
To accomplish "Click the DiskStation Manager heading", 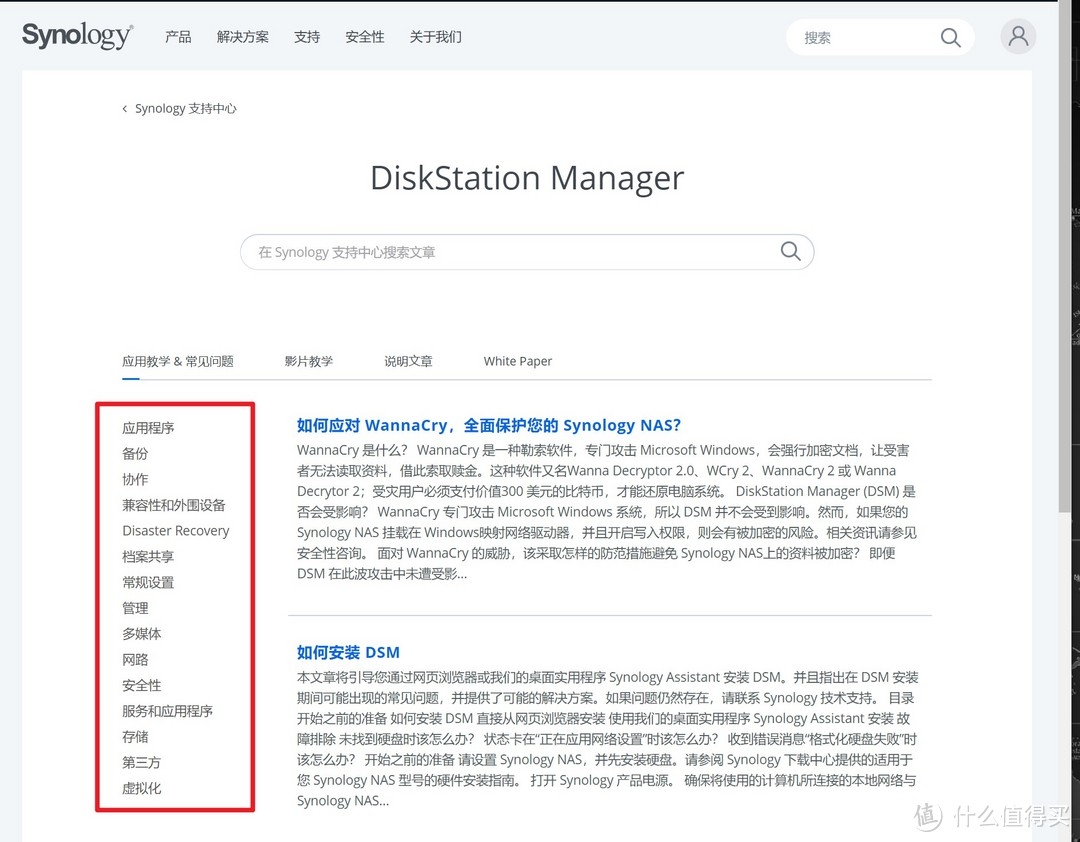I will pyautogui.click(x=527, y=178).
